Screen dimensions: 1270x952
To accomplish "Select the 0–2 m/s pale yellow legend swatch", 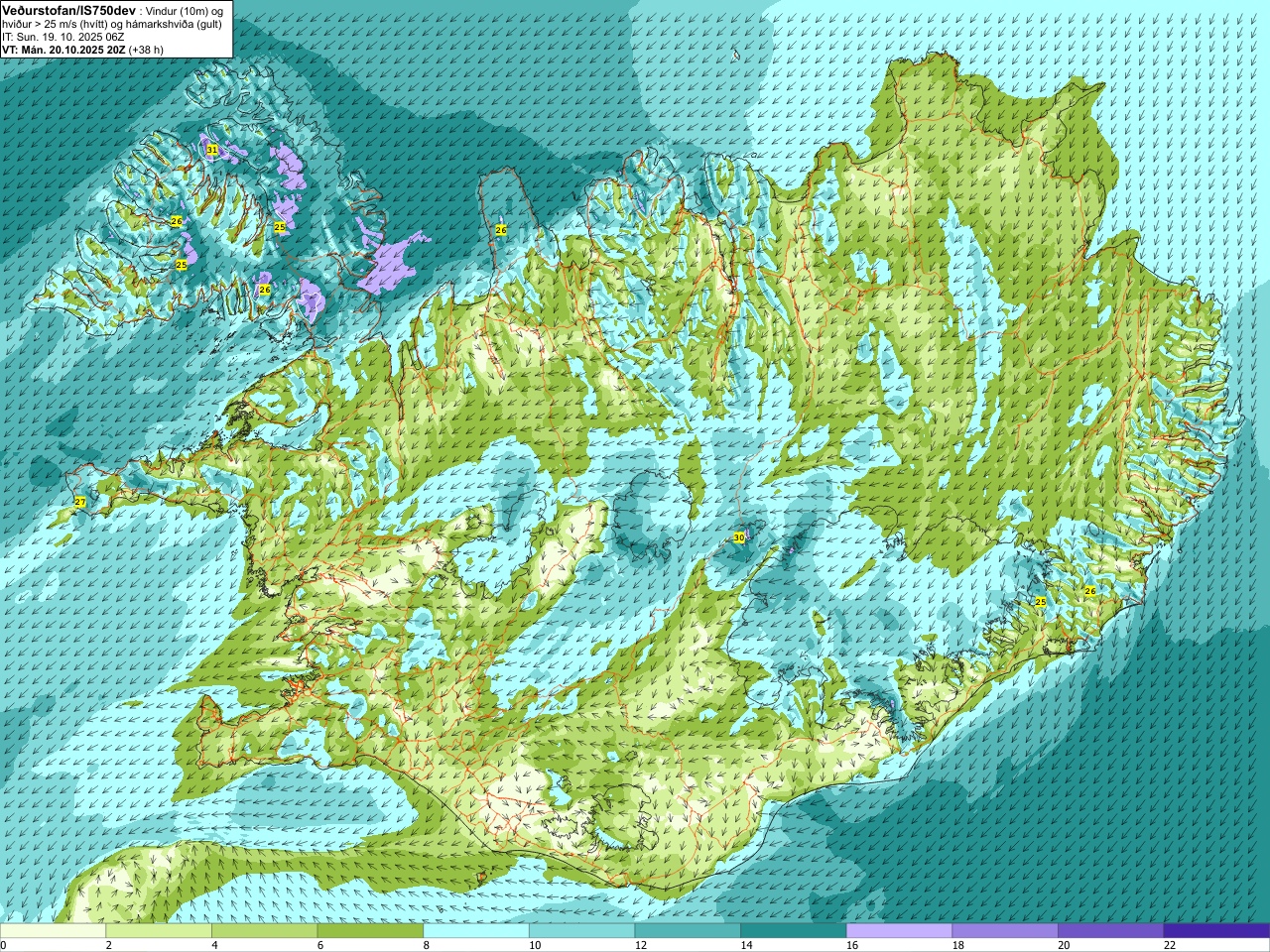I will pyautogui.click(x=53, y=931).
